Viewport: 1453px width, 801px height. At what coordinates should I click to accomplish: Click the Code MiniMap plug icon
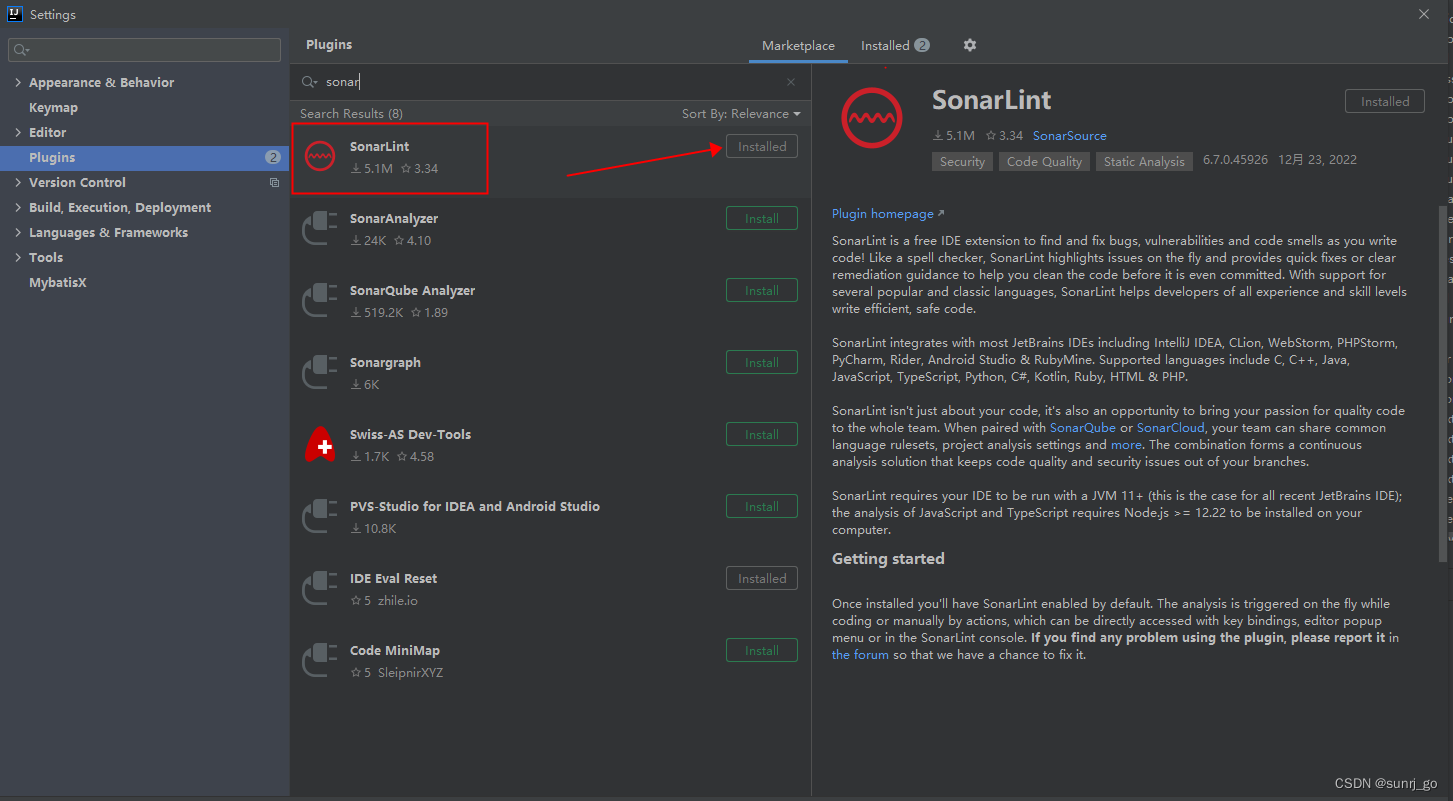(320, 661)
